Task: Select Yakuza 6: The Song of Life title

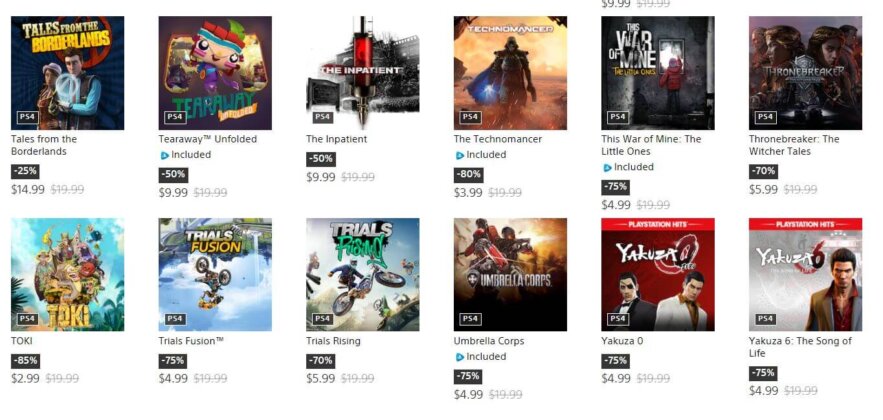Action: pyautogui.click(x=800, y=347)
